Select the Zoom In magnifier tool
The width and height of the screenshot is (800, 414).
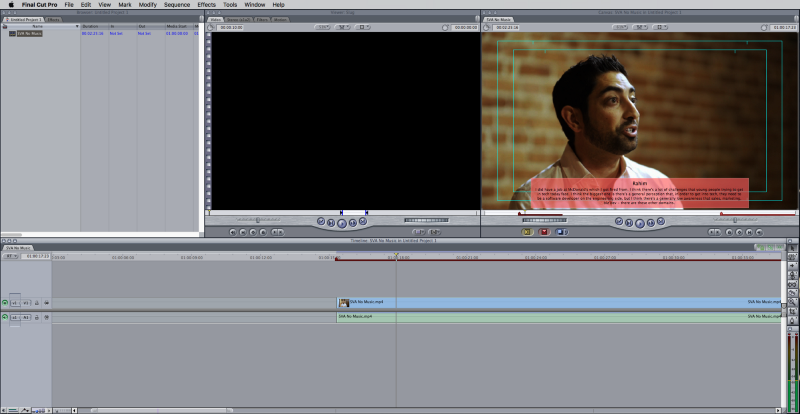point(793,302)
